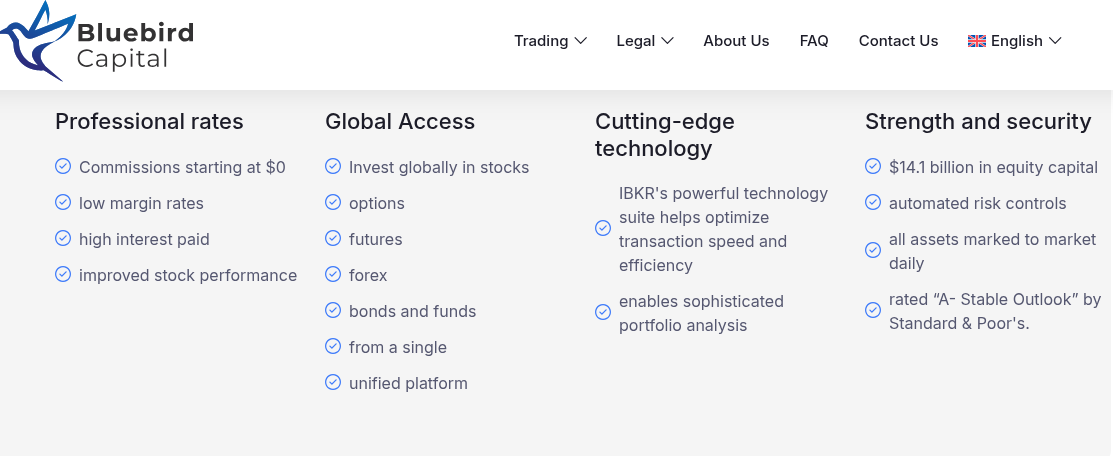Open the Legal dropdown menu
This screenshot has height=456, width=1113.
[645, 41]
